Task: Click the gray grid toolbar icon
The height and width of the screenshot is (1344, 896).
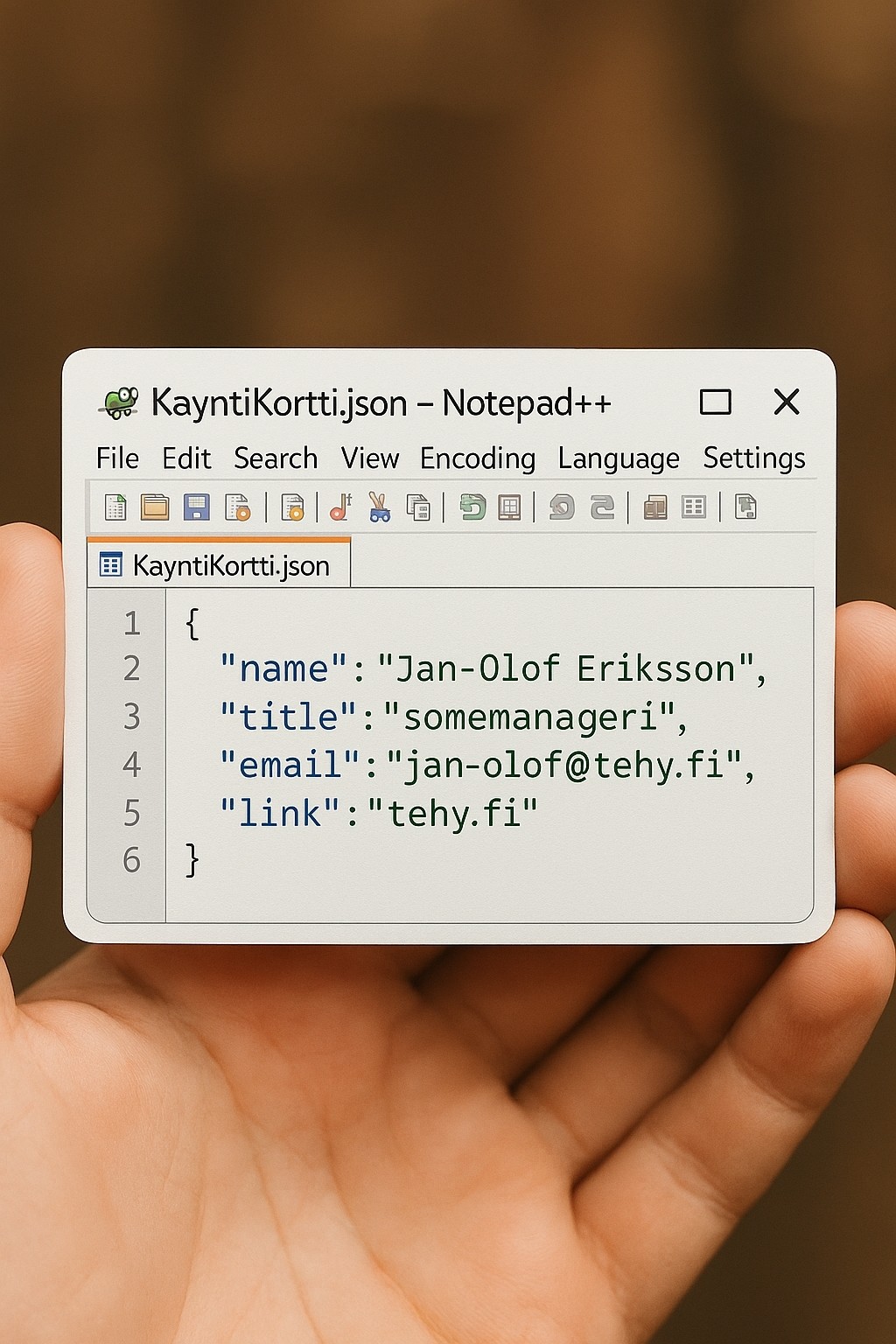Action: (694, 507)
